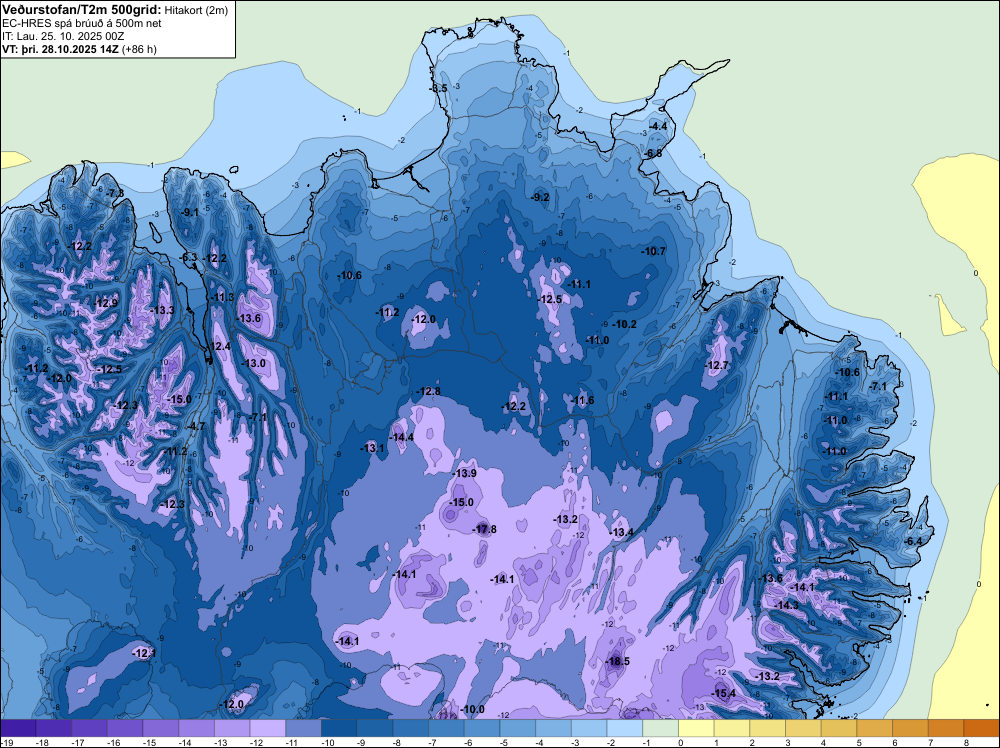Click the initial time 'IT: Lau. 25. 10. 2025 00Z'
Screen dimensions: 1000x748
click(x=63, y=36)
